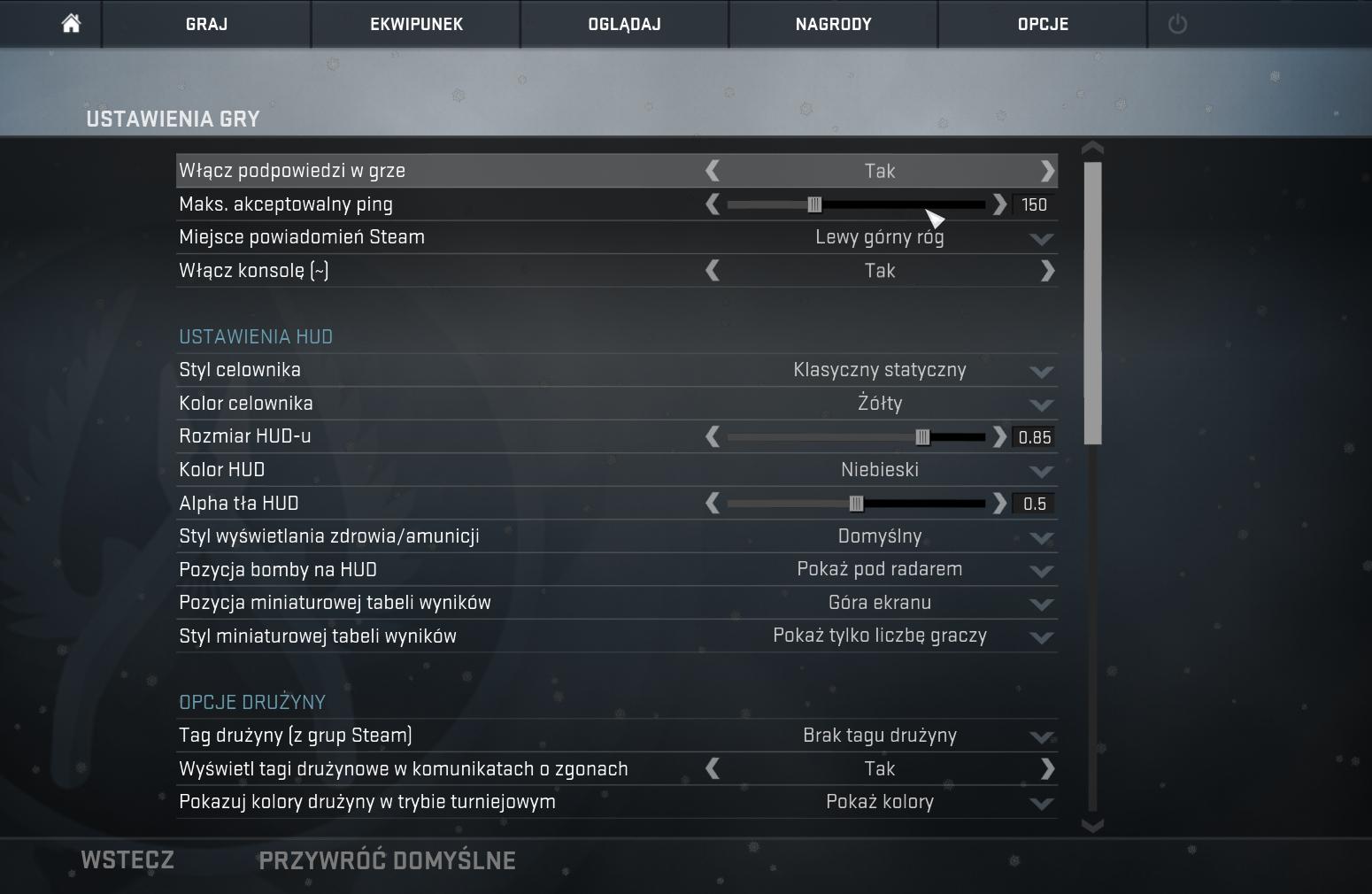Click the power quit icon
1372x894 pixels.
pyautogui.click(x=1177, y=24)
